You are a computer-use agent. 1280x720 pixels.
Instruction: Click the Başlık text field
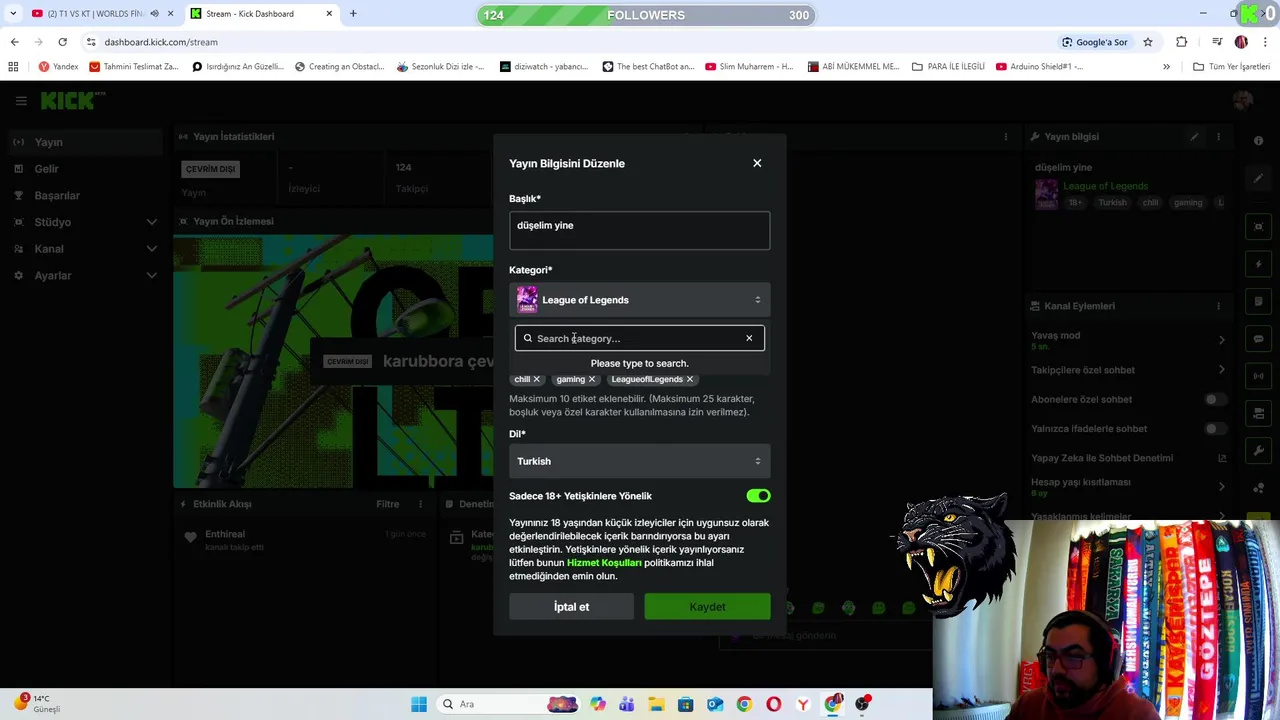click(x=640, y=231)
